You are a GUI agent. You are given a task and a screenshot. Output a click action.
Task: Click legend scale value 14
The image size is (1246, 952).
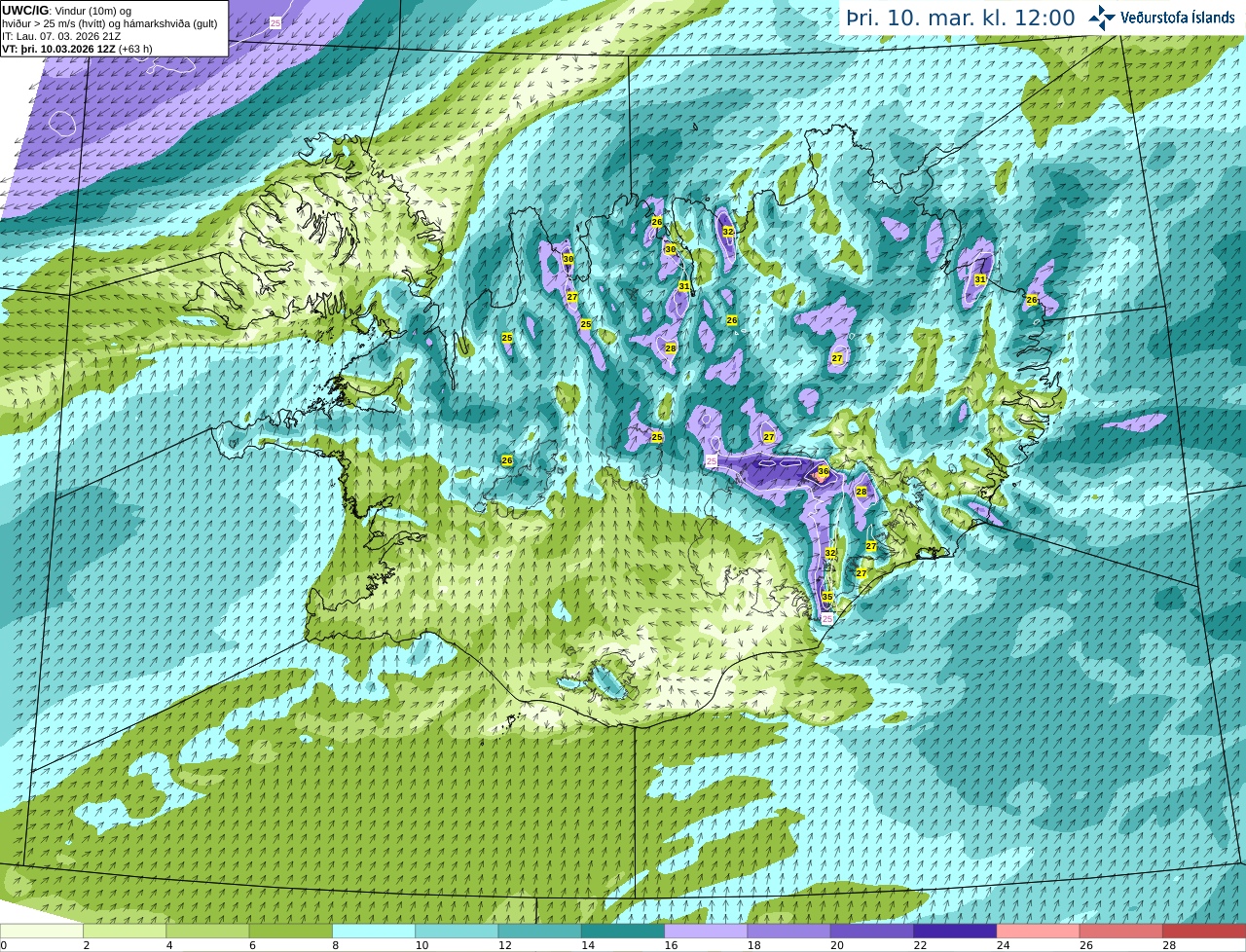587,945
